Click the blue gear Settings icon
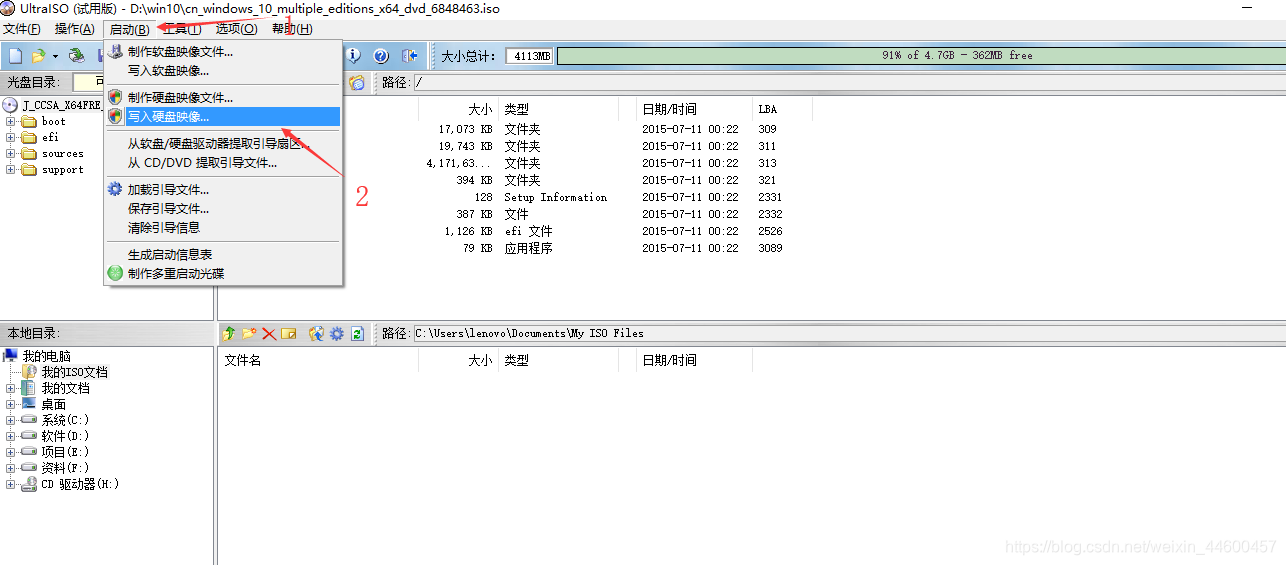1286x565 pixels. click(x=337, y=333)
